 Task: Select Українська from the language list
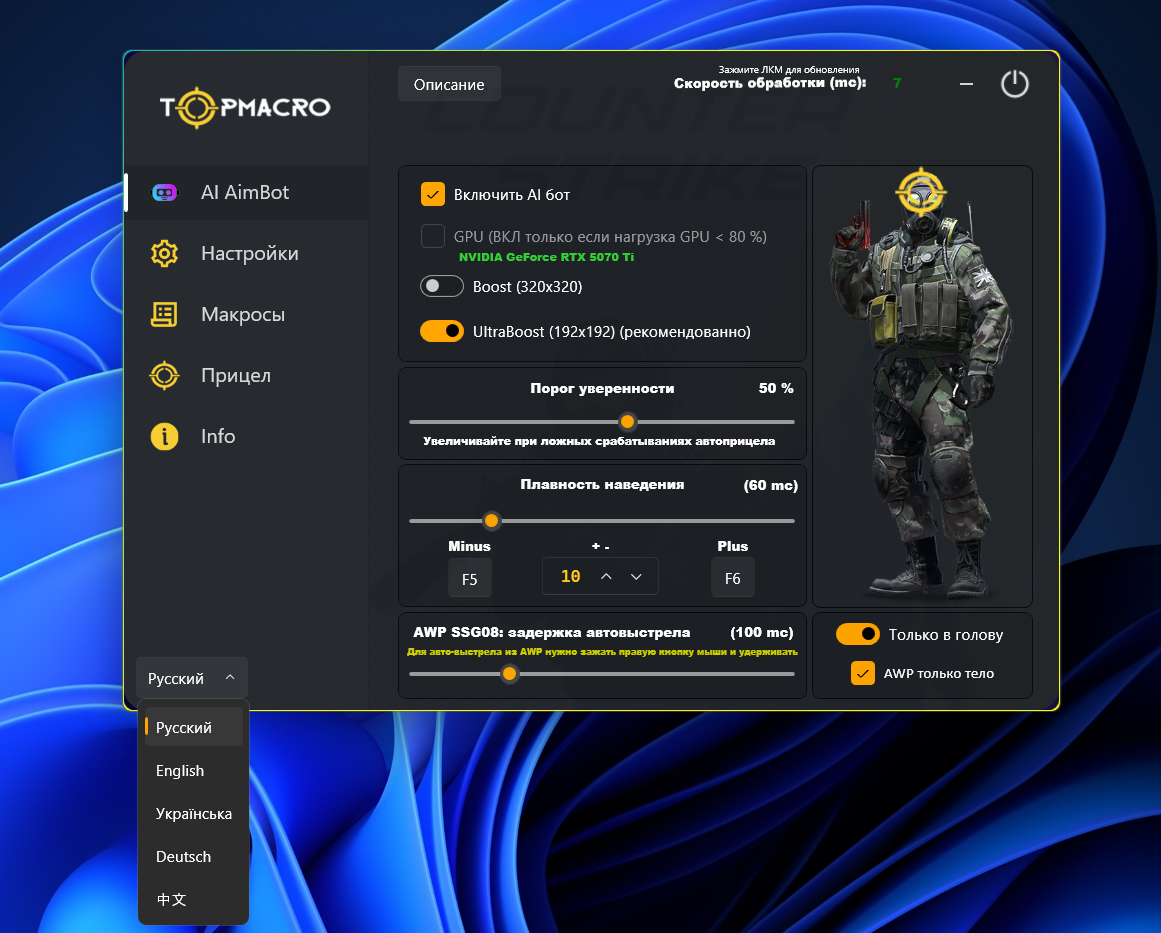click(194, 813)
